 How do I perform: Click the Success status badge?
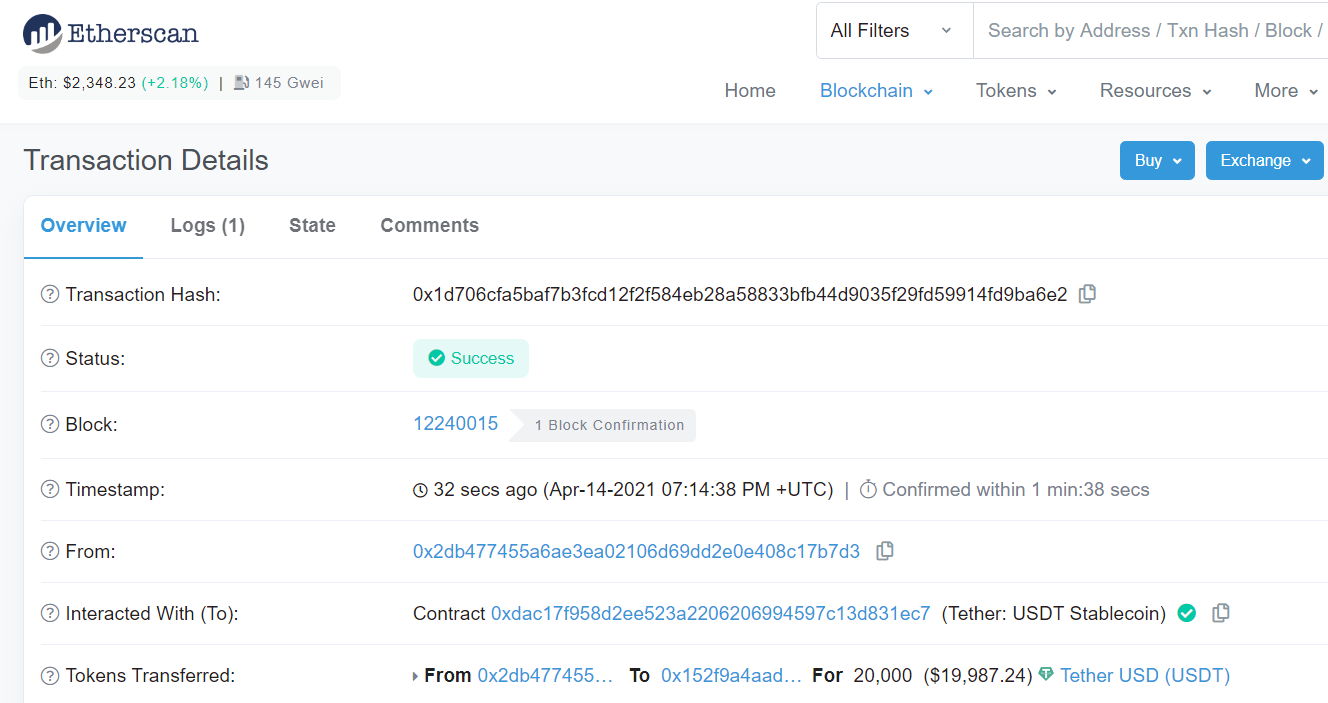pos(471,358)
